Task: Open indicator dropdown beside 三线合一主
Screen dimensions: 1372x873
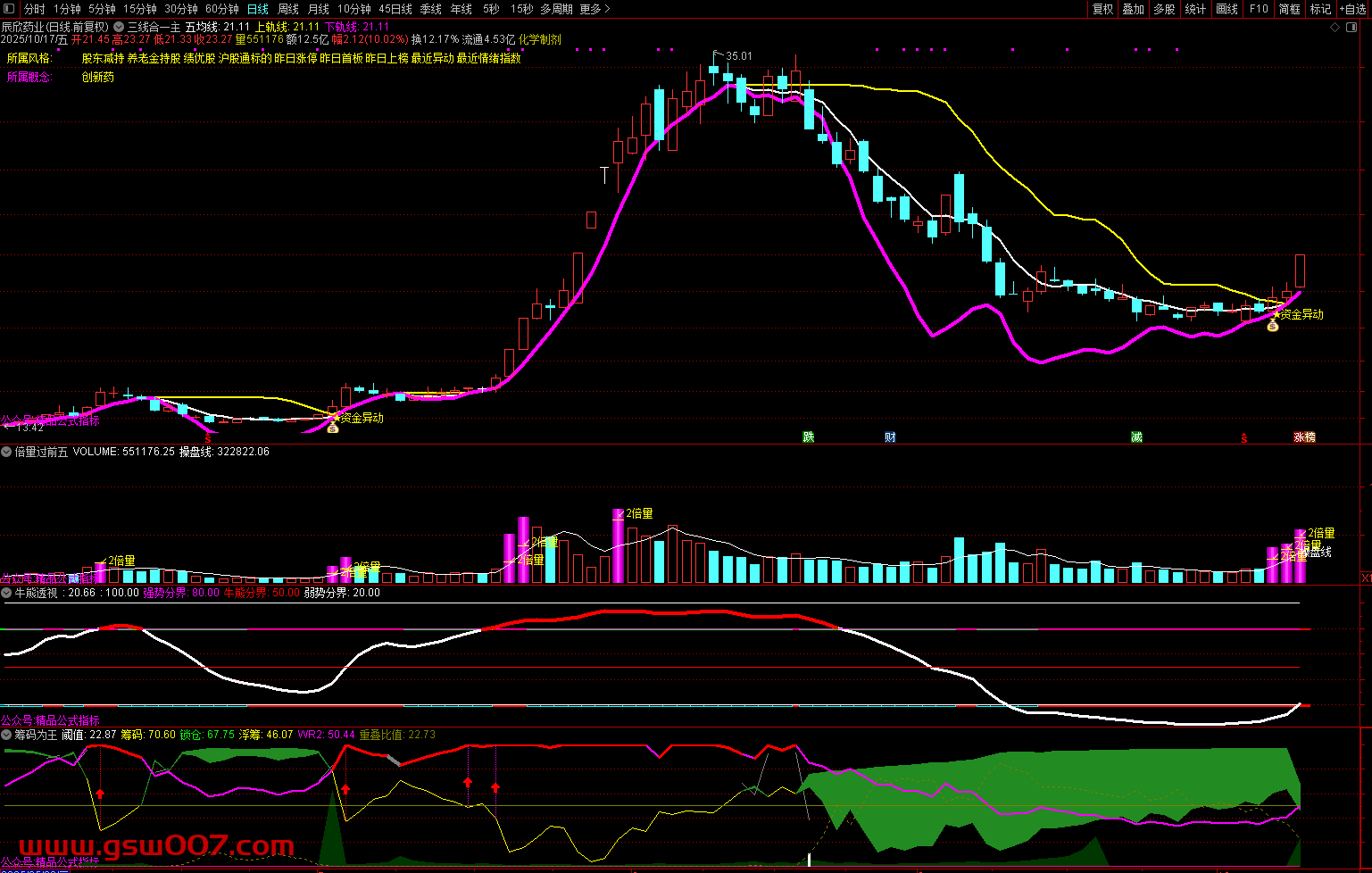Action: (x=119, y=28)
